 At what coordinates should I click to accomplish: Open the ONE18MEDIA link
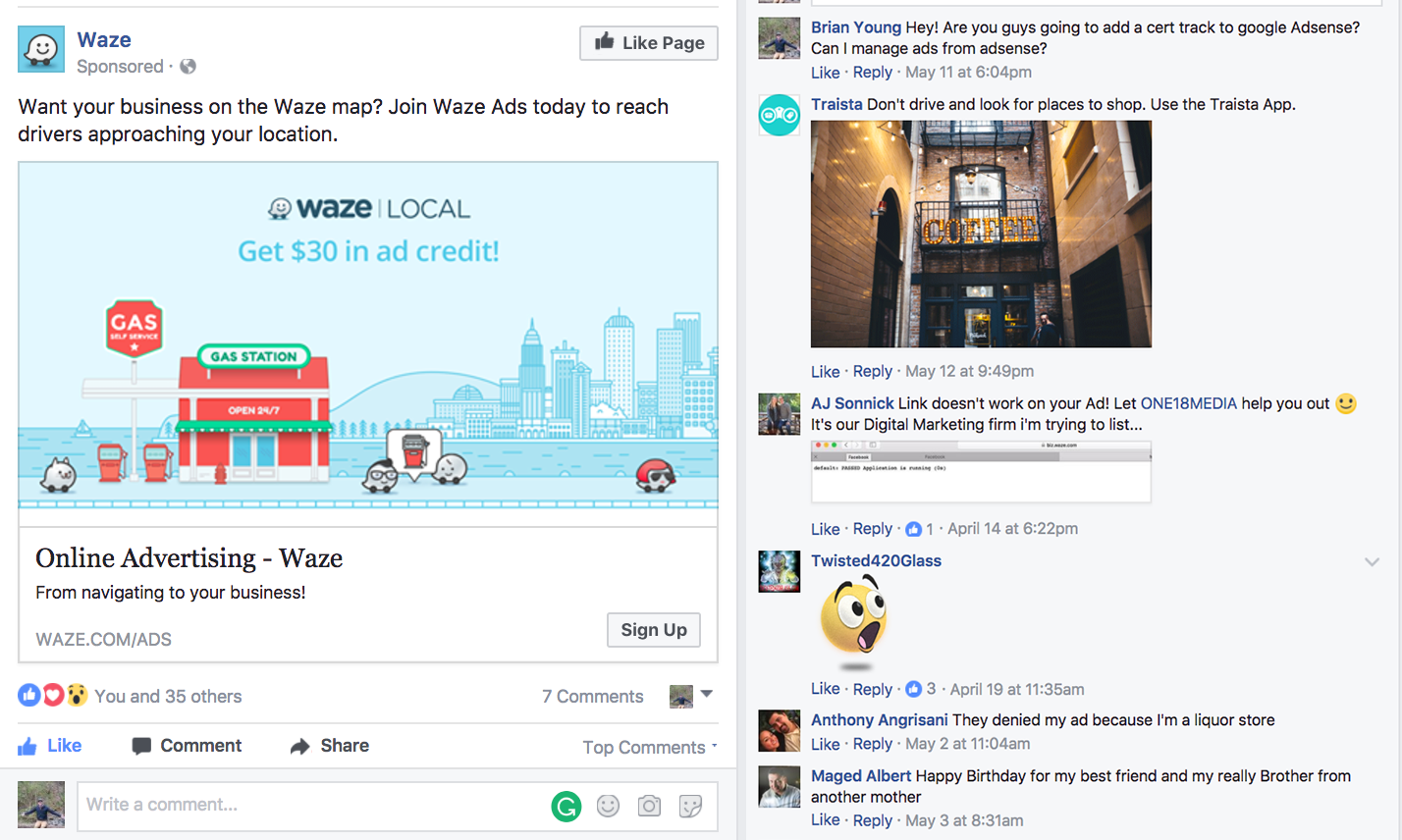1188,403
